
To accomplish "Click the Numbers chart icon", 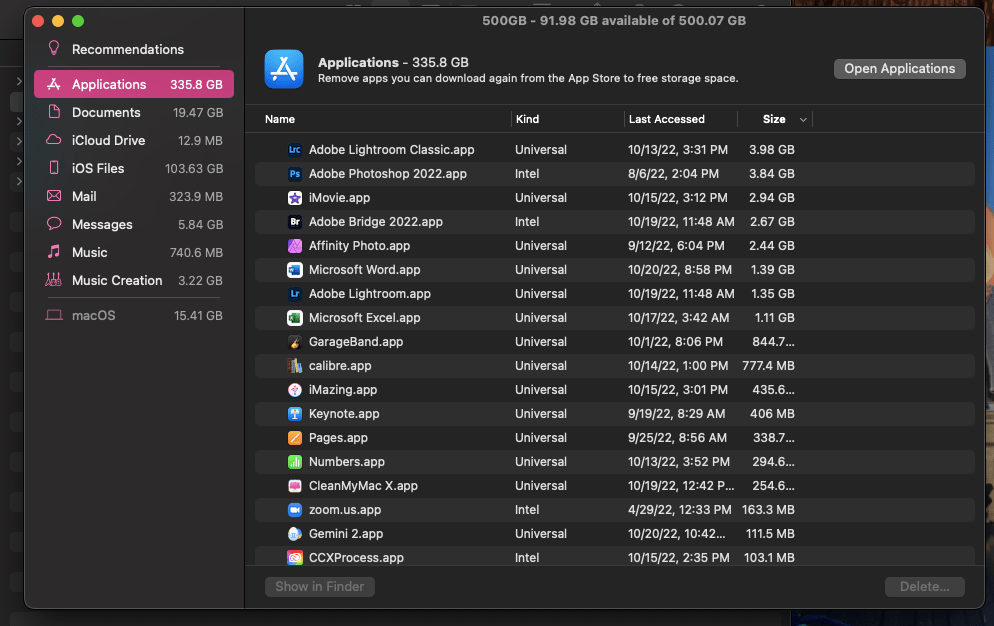I will [x=295, y=462].
